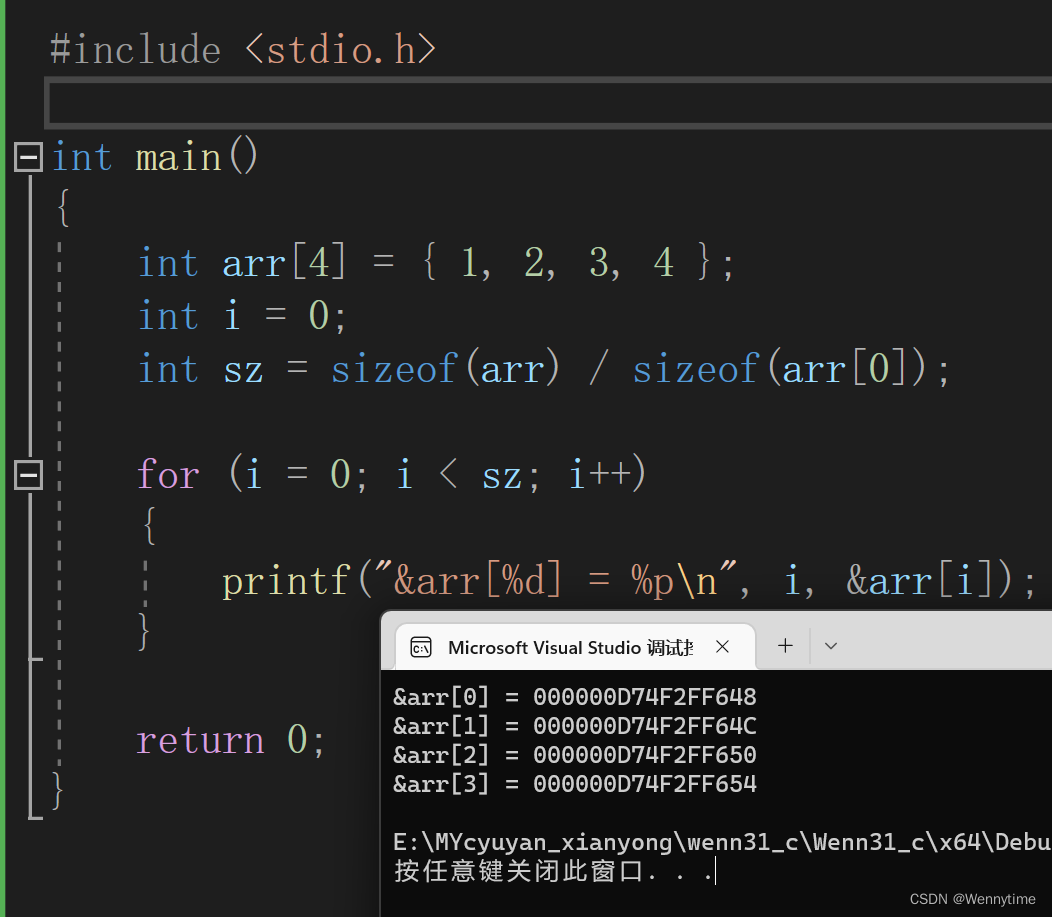Screen dimensions: 1052x917
Task: Close the Microsoft Visual Studio console tab
Action: pyautogui.click(x=723, y=647)
